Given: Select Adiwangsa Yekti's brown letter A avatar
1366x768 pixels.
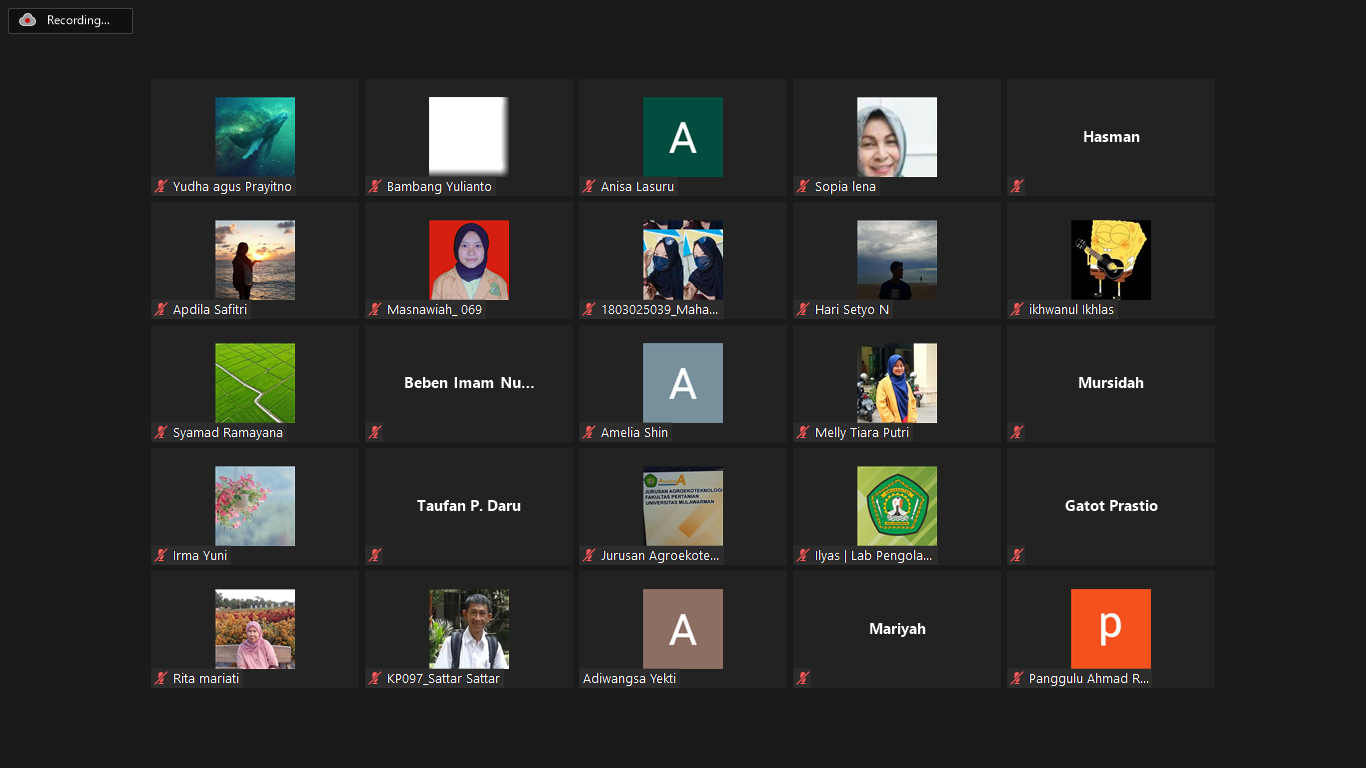Looking at the screenshot, I should coord(683,629).
